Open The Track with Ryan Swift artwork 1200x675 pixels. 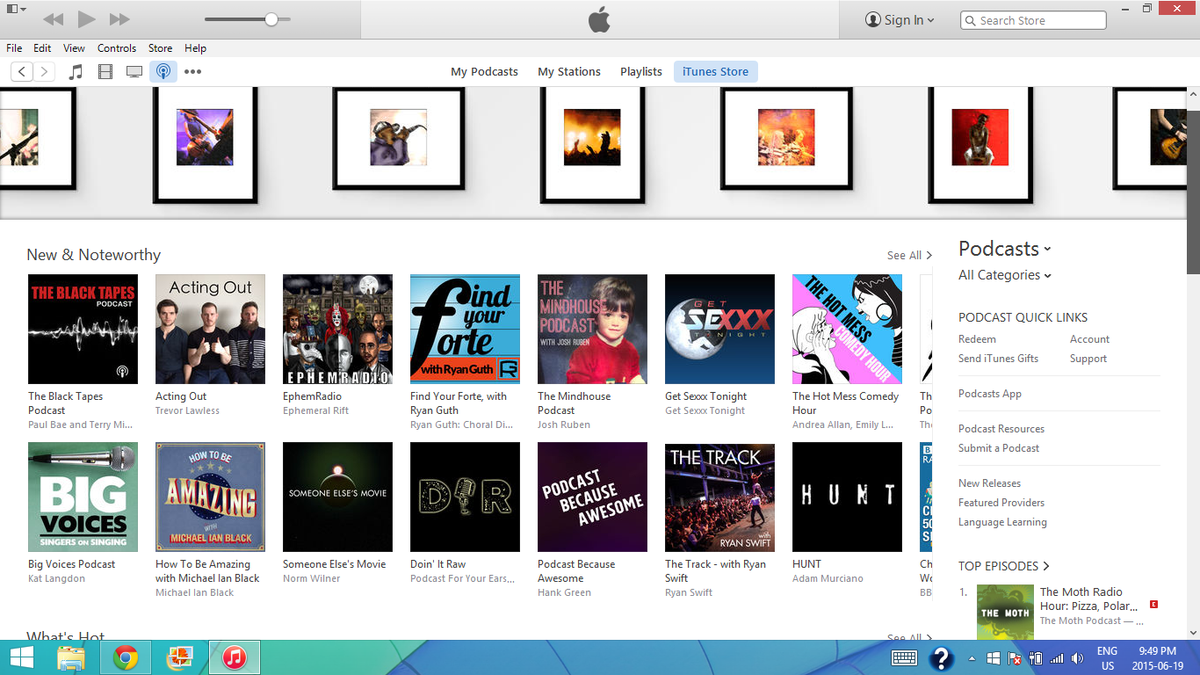tap(720, 497)
